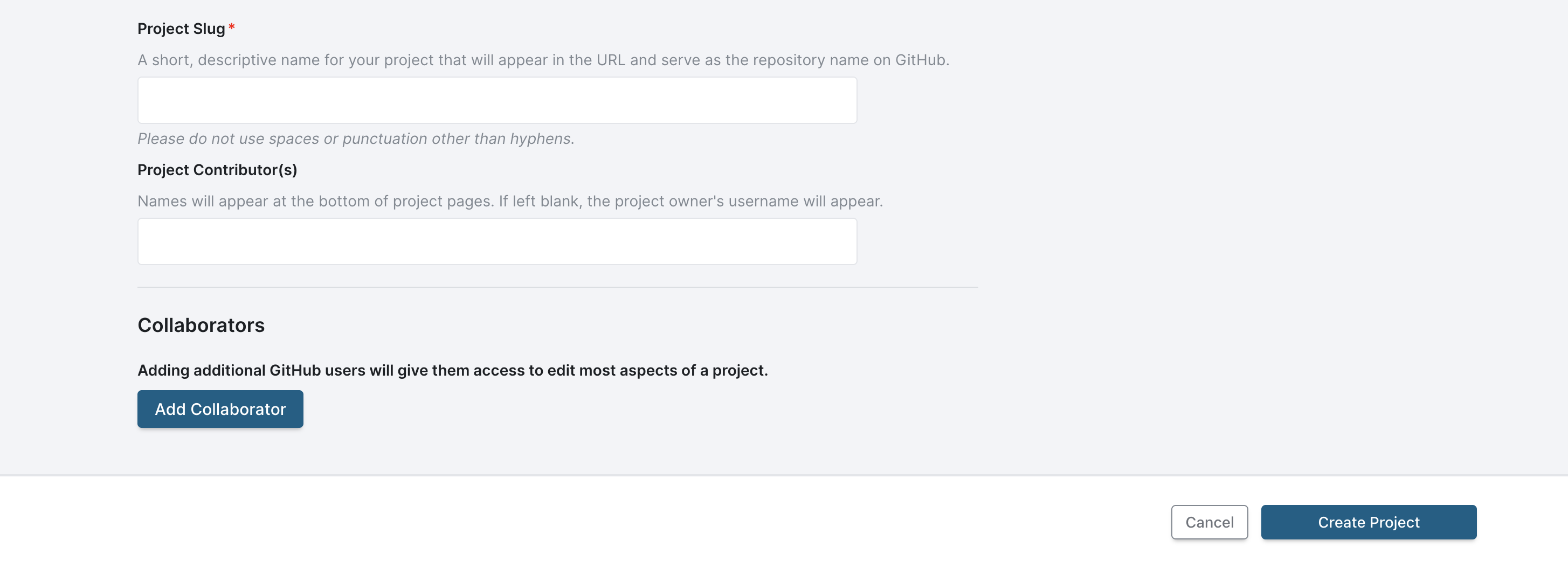
Task: Click the italic hyphens-only hint text
Action: coord(355,139)
